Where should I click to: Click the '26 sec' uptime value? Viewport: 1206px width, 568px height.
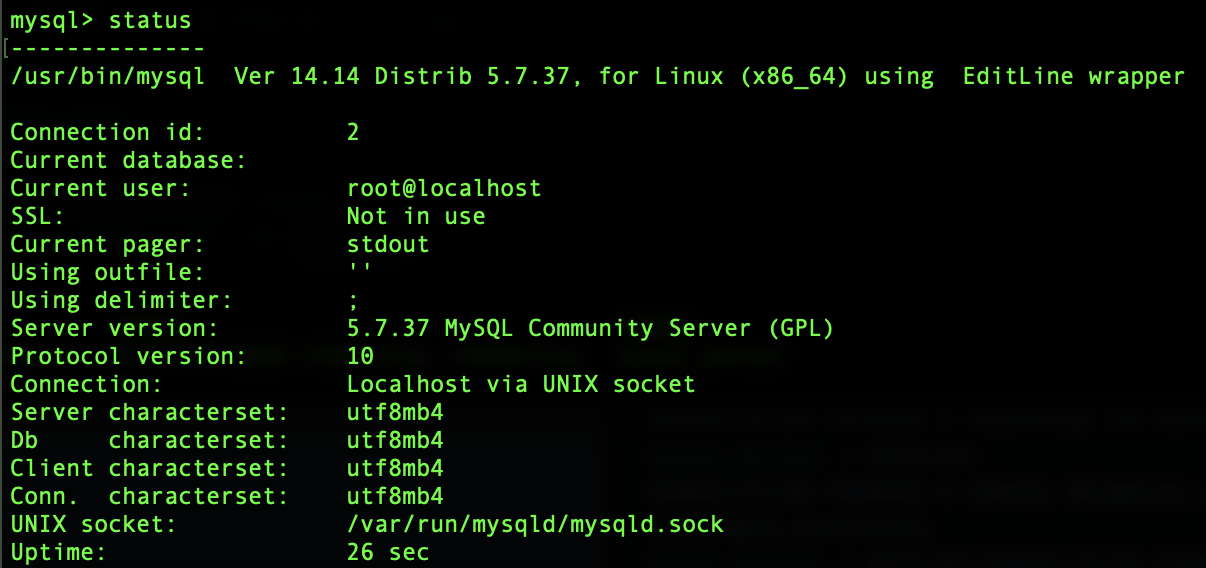[x=388, y=552]
